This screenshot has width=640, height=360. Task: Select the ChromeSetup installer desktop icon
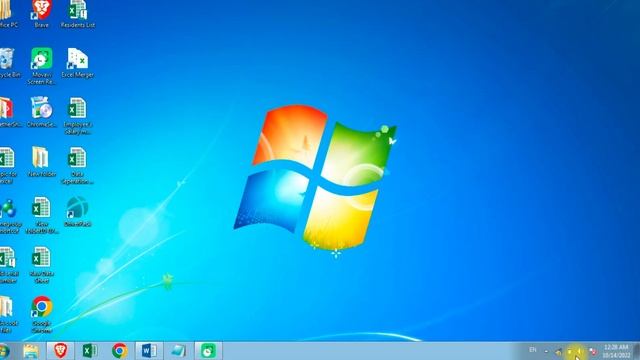[41, 113]
